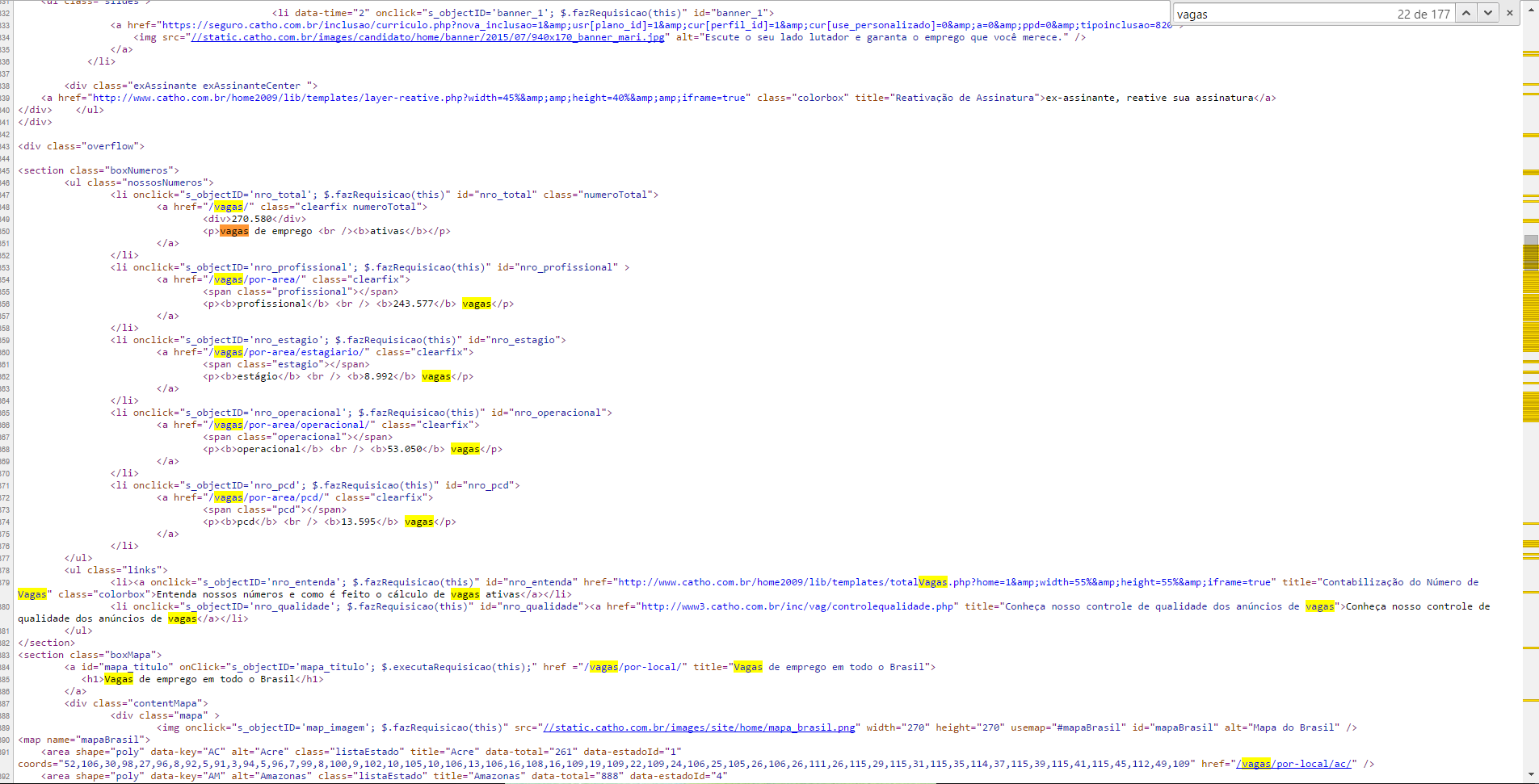Click the '/vagas/por-area/estagiario/' href text
The width and height of the screenshot is (1539, 784).
tap(286, 352)
